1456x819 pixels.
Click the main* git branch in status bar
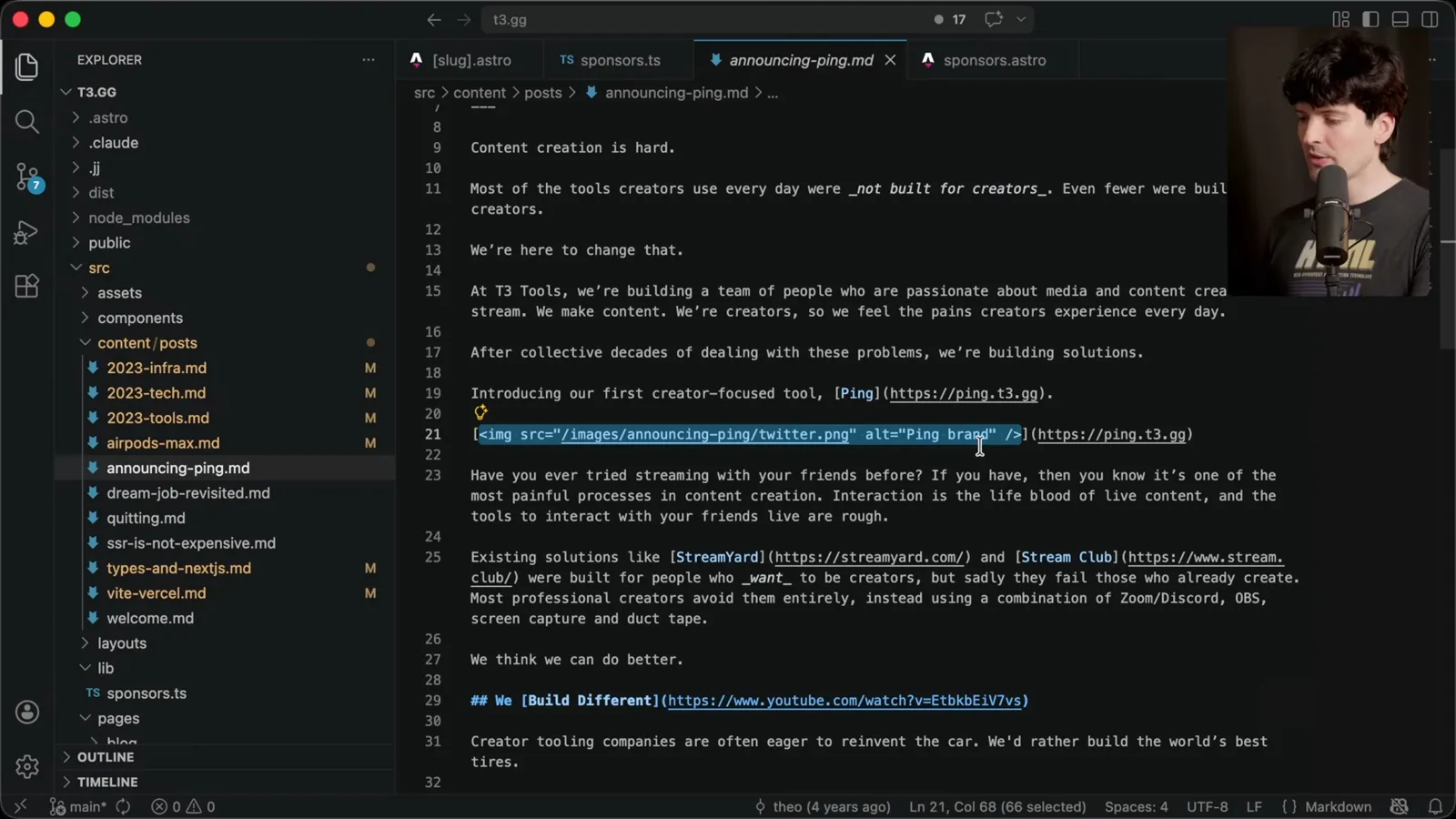tap(78, 806)
